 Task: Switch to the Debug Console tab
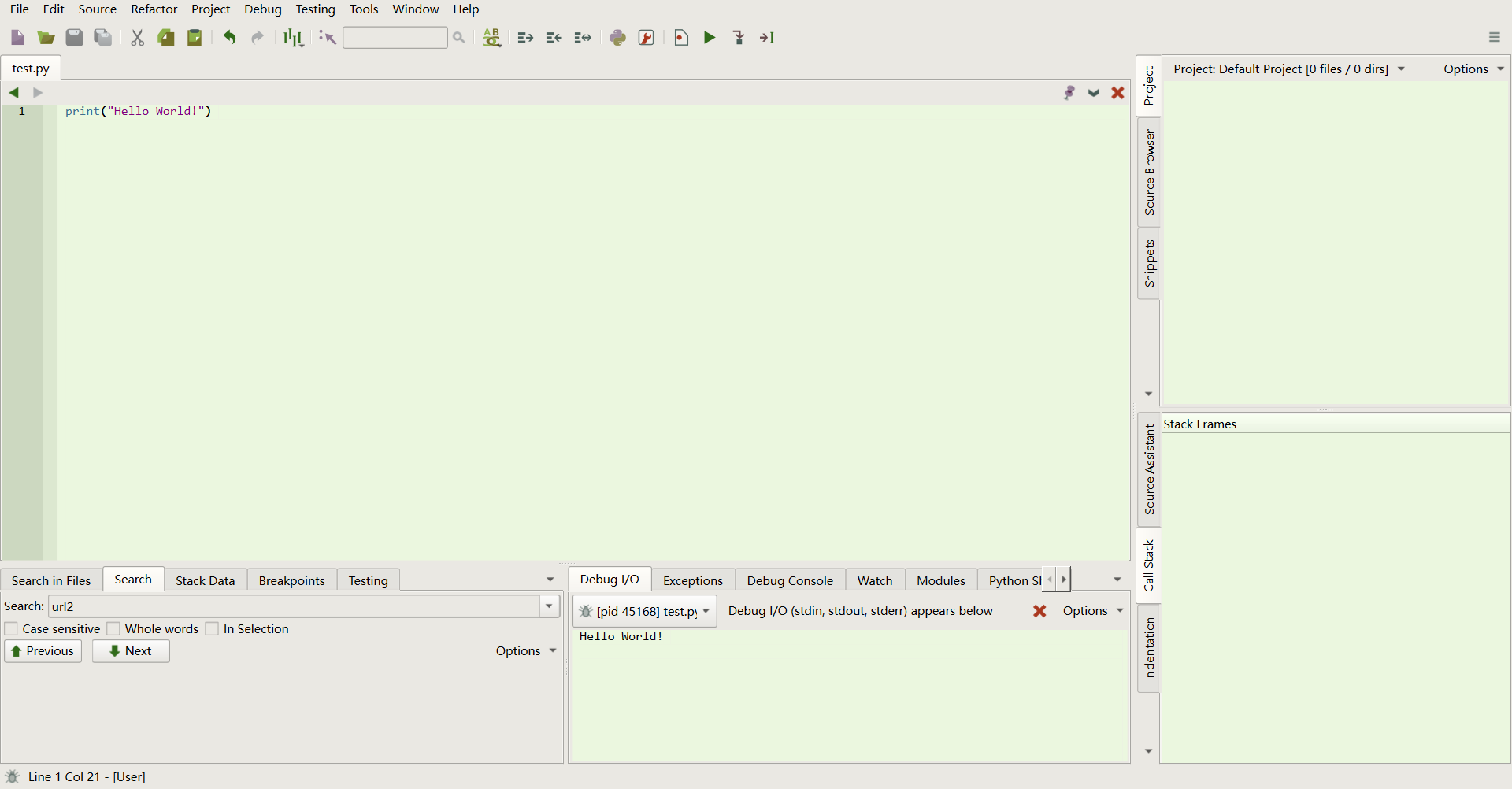(x=789, y=581)
